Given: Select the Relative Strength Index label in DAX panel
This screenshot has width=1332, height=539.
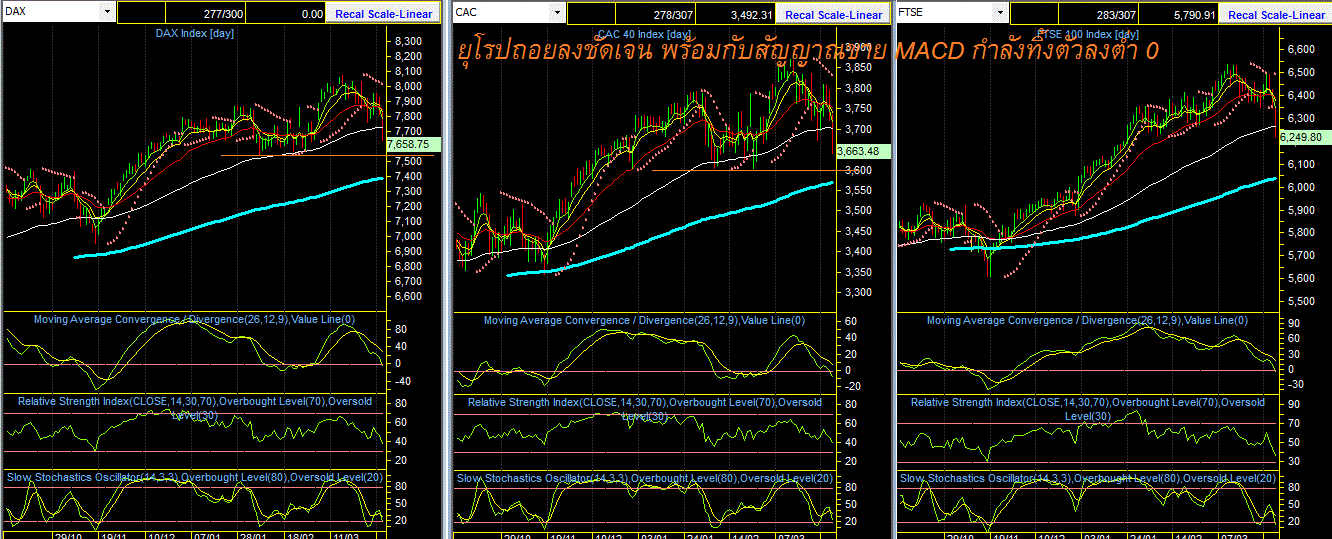Looking at the screenshot, I should click(x=195, y=407).
